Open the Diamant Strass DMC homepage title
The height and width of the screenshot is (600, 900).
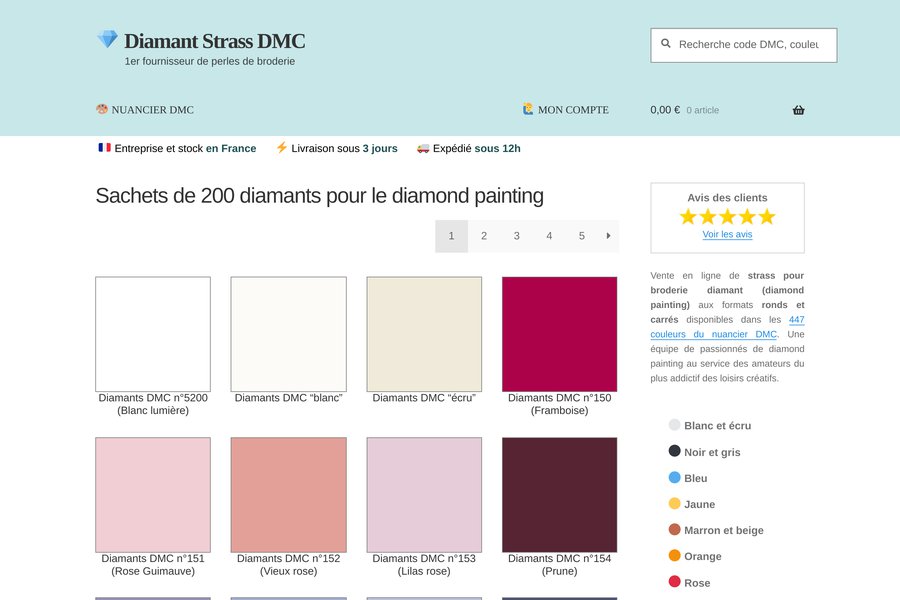pyautogui.click(x=215, y=41)
